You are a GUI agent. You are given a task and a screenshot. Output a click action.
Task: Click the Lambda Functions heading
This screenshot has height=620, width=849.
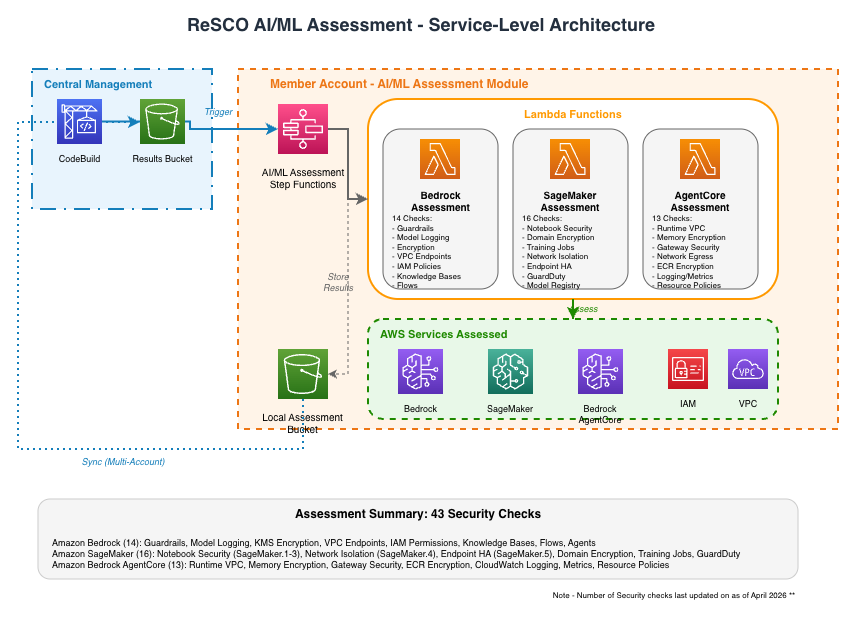pyautogui.click(x=572, y=114)
